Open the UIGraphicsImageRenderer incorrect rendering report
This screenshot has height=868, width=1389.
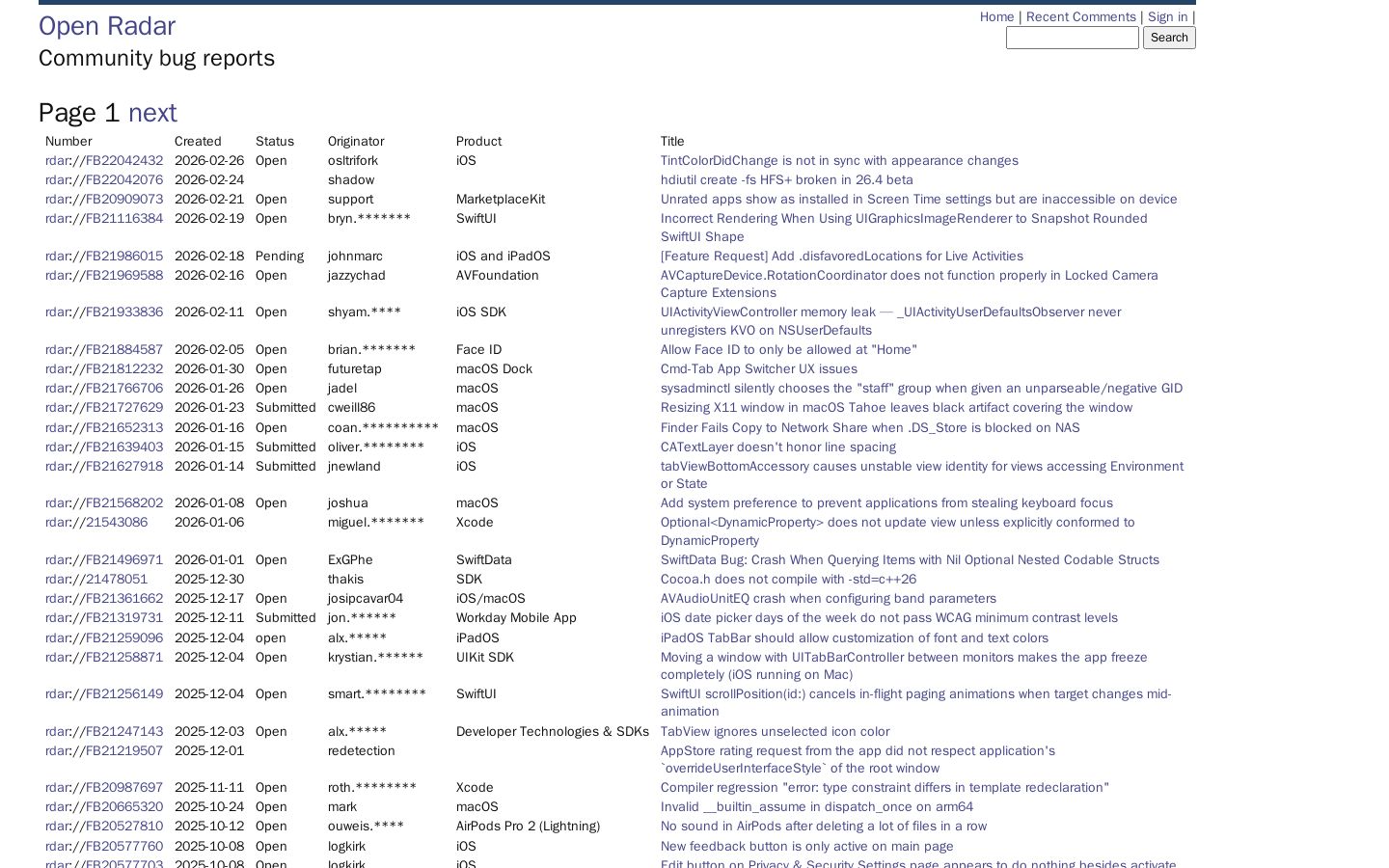[x=904, y=228]
